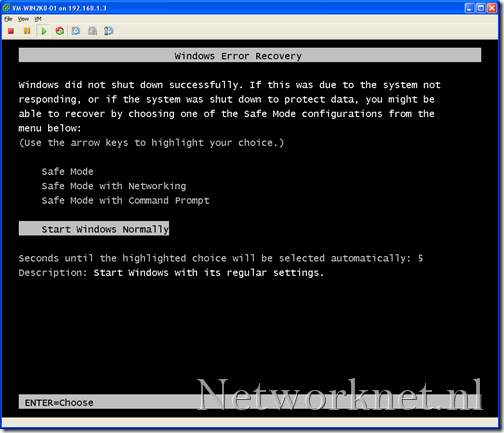Image resolution: width=504 pixels, height=433 pixels.
Task: Minimize the VM console window
Action: (469, 8)
